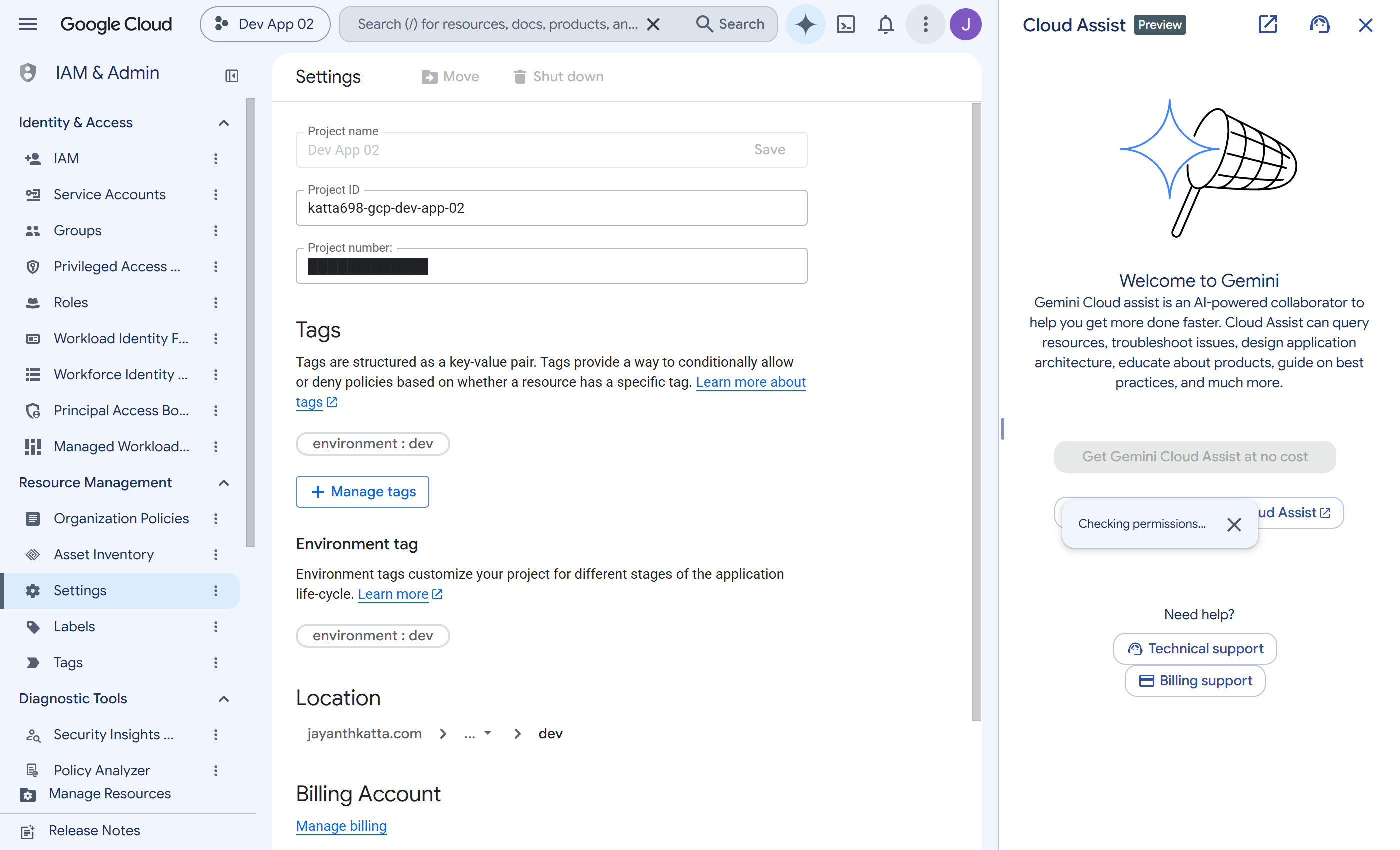Image resolution: width=1400 pixels, height=850 pixels.
Task: Click the Manage tags button
Action: pyautogui.click(x=362, y=492)
